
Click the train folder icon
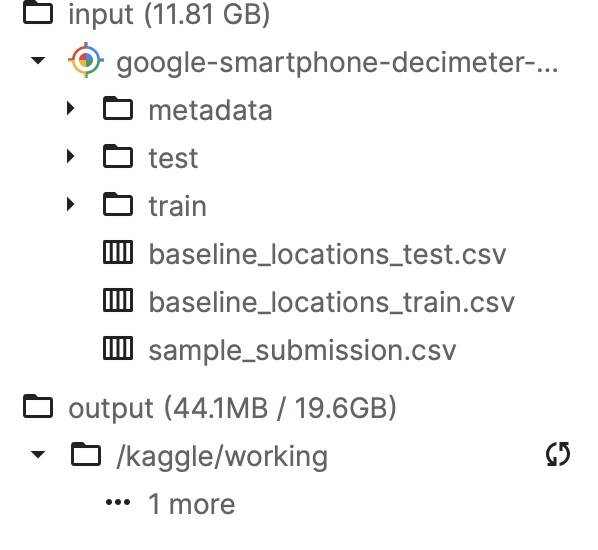tap(118, 204)
